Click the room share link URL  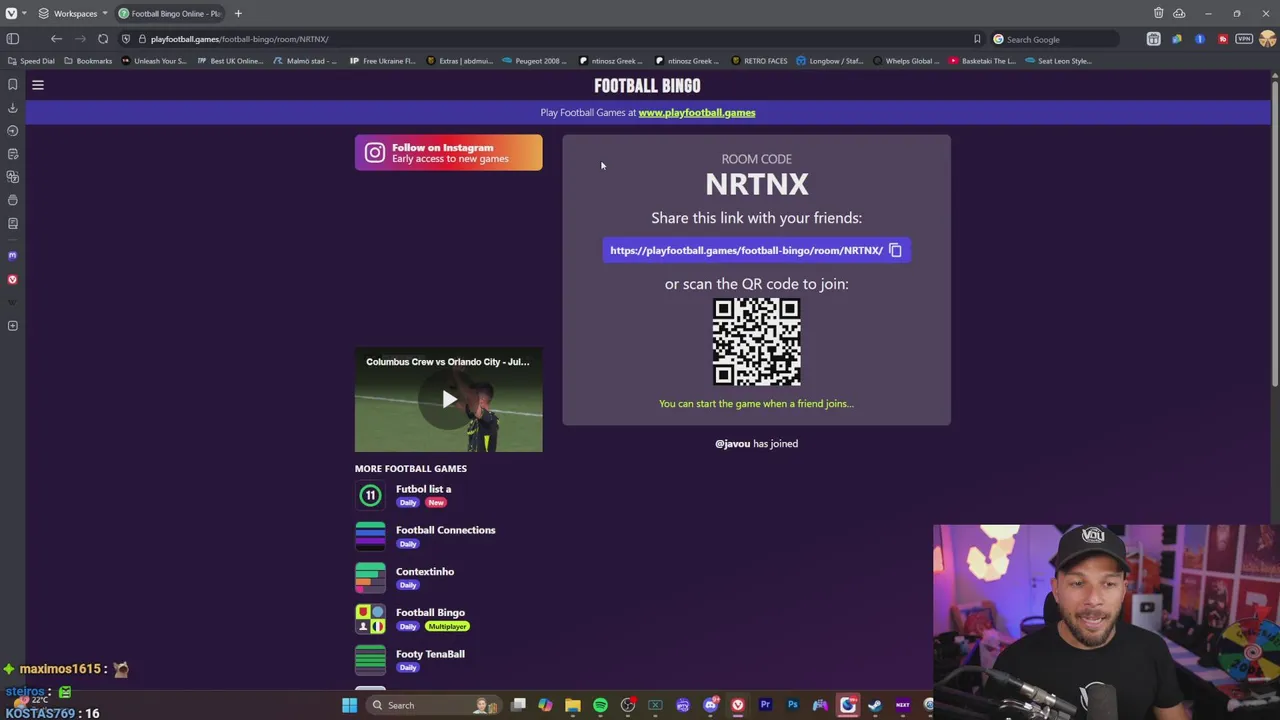746,250
